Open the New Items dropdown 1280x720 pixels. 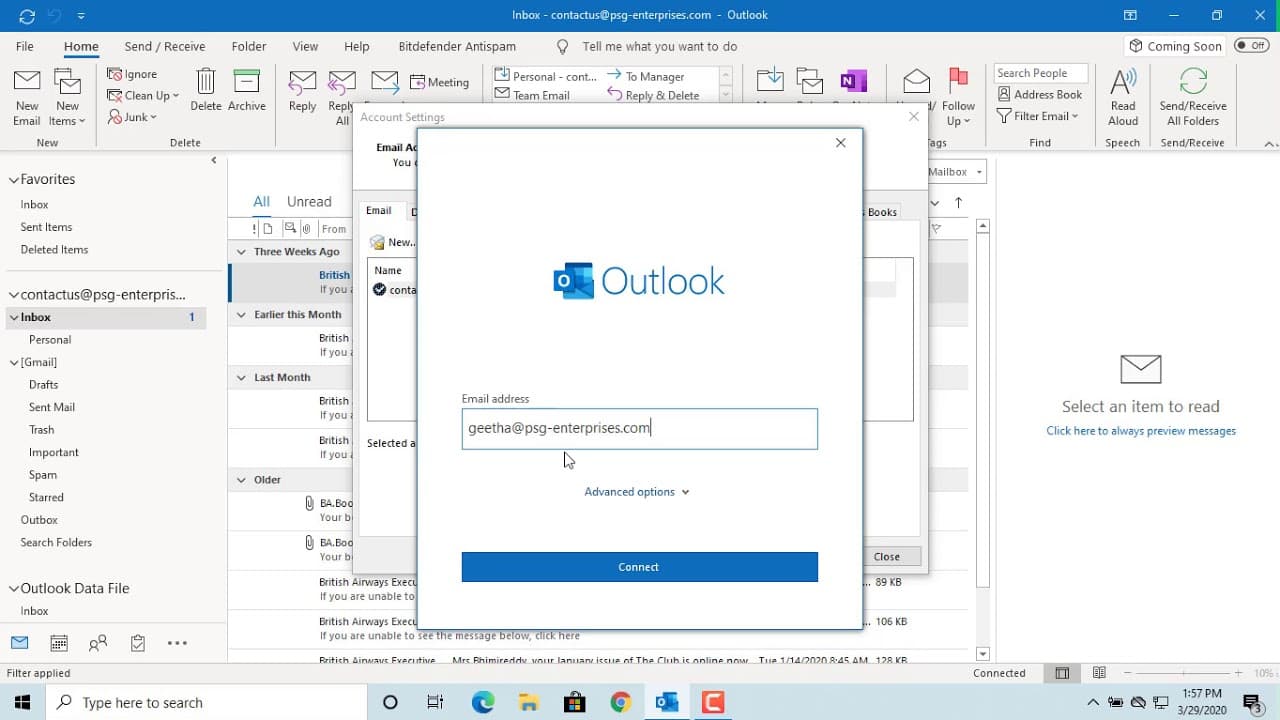coord(67,98)
